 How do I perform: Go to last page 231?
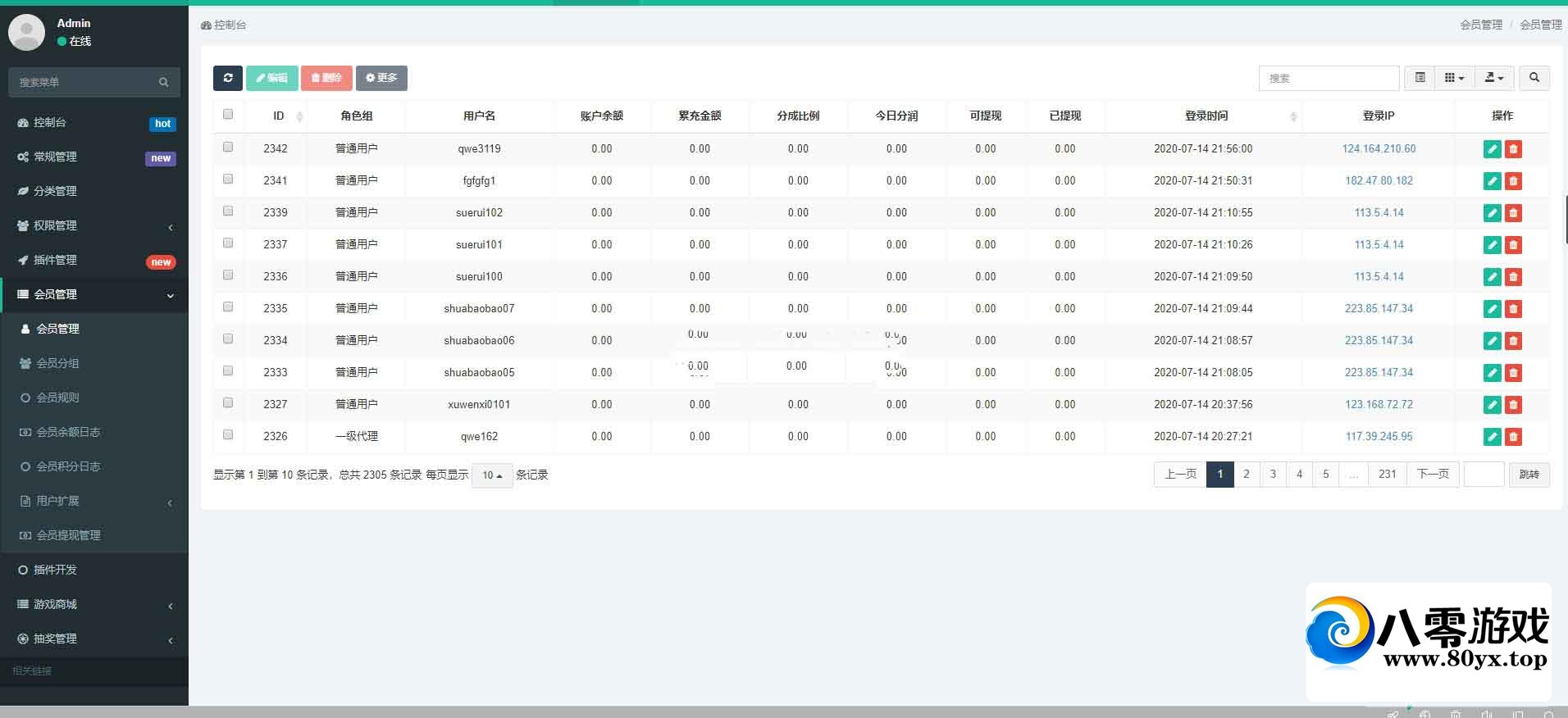tap(1387, 474)
